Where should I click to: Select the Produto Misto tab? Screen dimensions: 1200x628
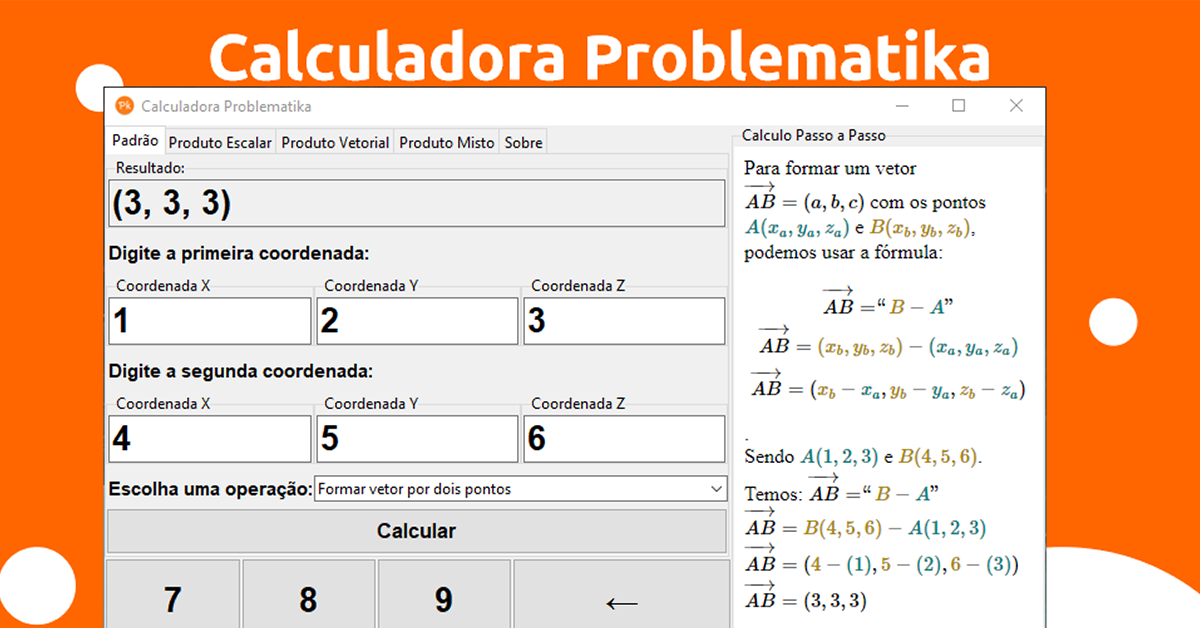pos(447,143)
